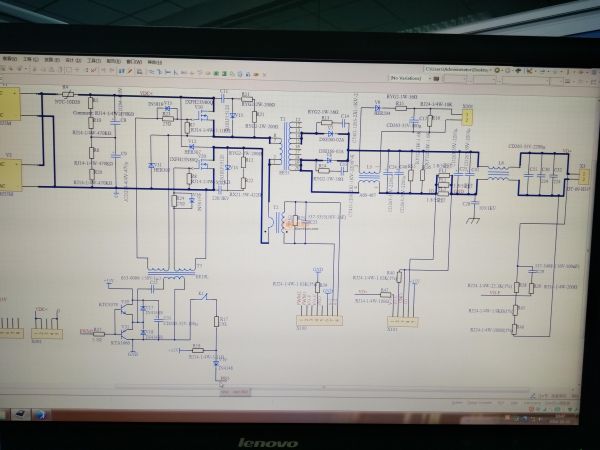Click the Internet Explorer icon in taskbar
600x450 pixels.
(x=40, y=414)
